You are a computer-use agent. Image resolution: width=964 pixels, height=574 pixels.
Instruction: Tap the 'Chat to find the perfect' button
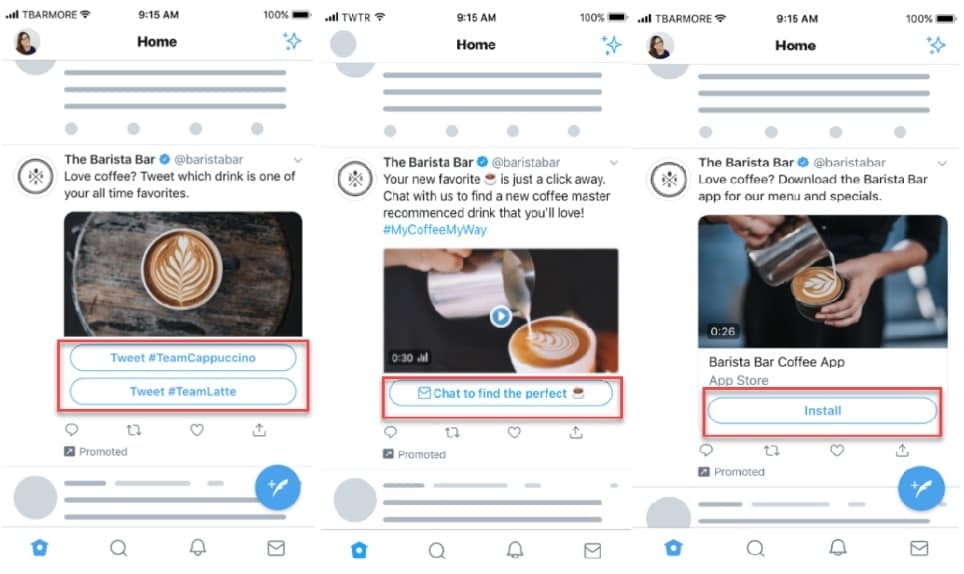click(500, 393)
